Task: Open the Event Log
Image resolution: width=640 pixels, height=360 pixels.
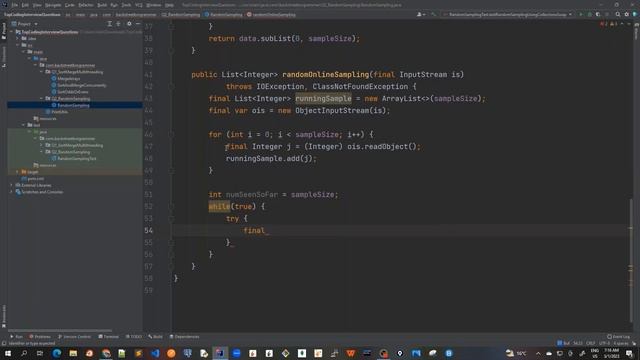Action: (x=618, y=337)
